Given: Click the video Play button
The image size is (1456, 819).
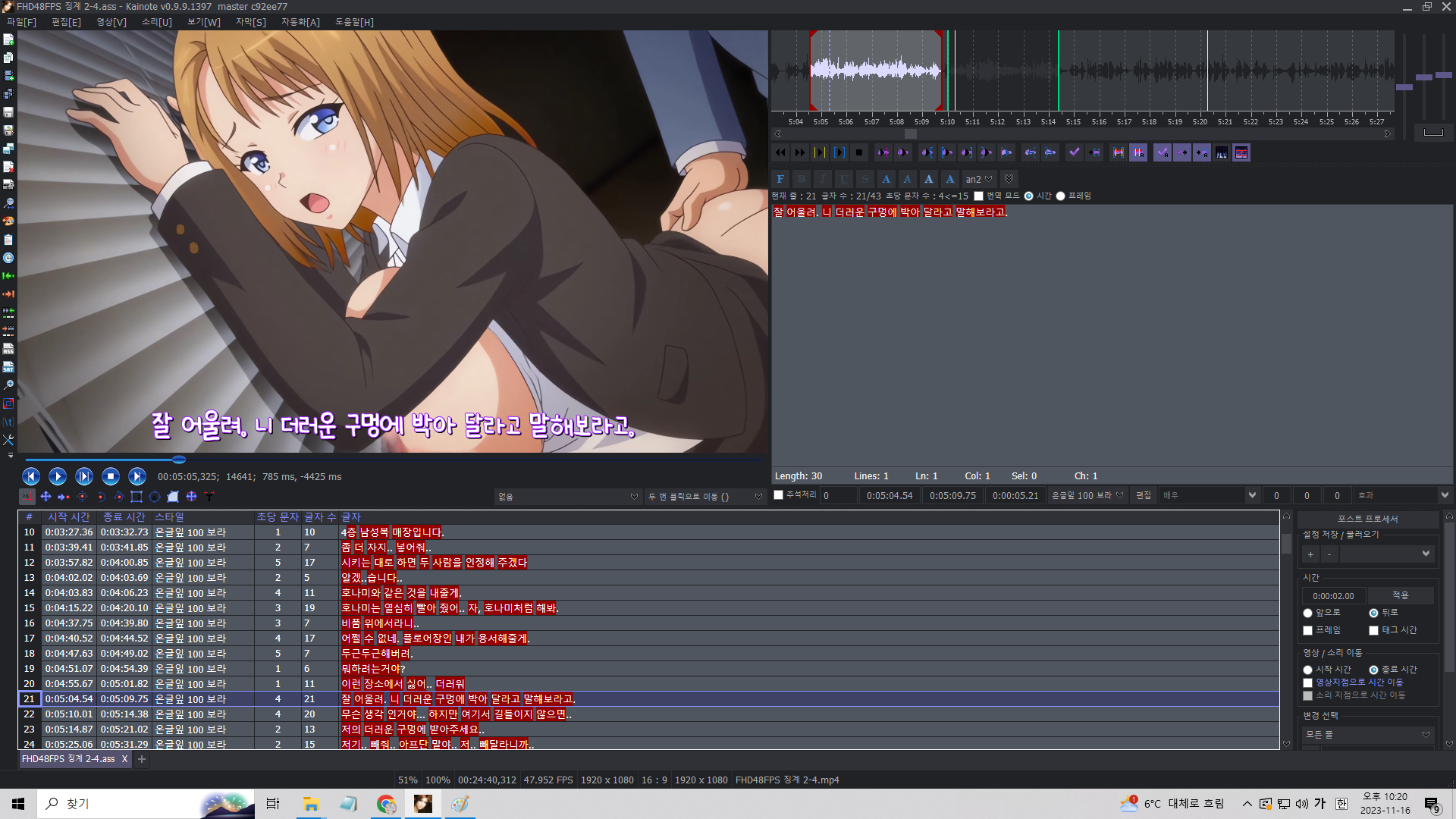Looking at the screenshot, I should pyautogui.click(x=58, y=476).
